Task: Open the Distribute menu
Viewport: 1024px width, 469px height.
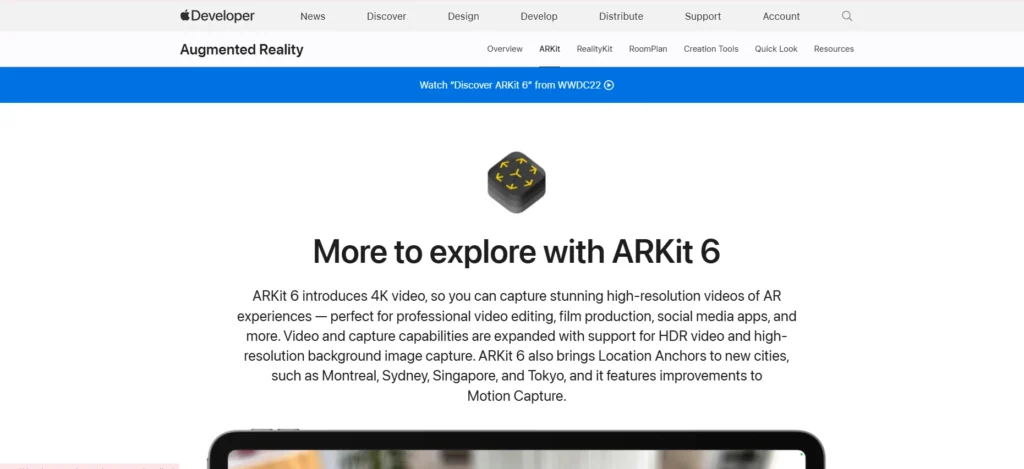Action: point(621,16)
